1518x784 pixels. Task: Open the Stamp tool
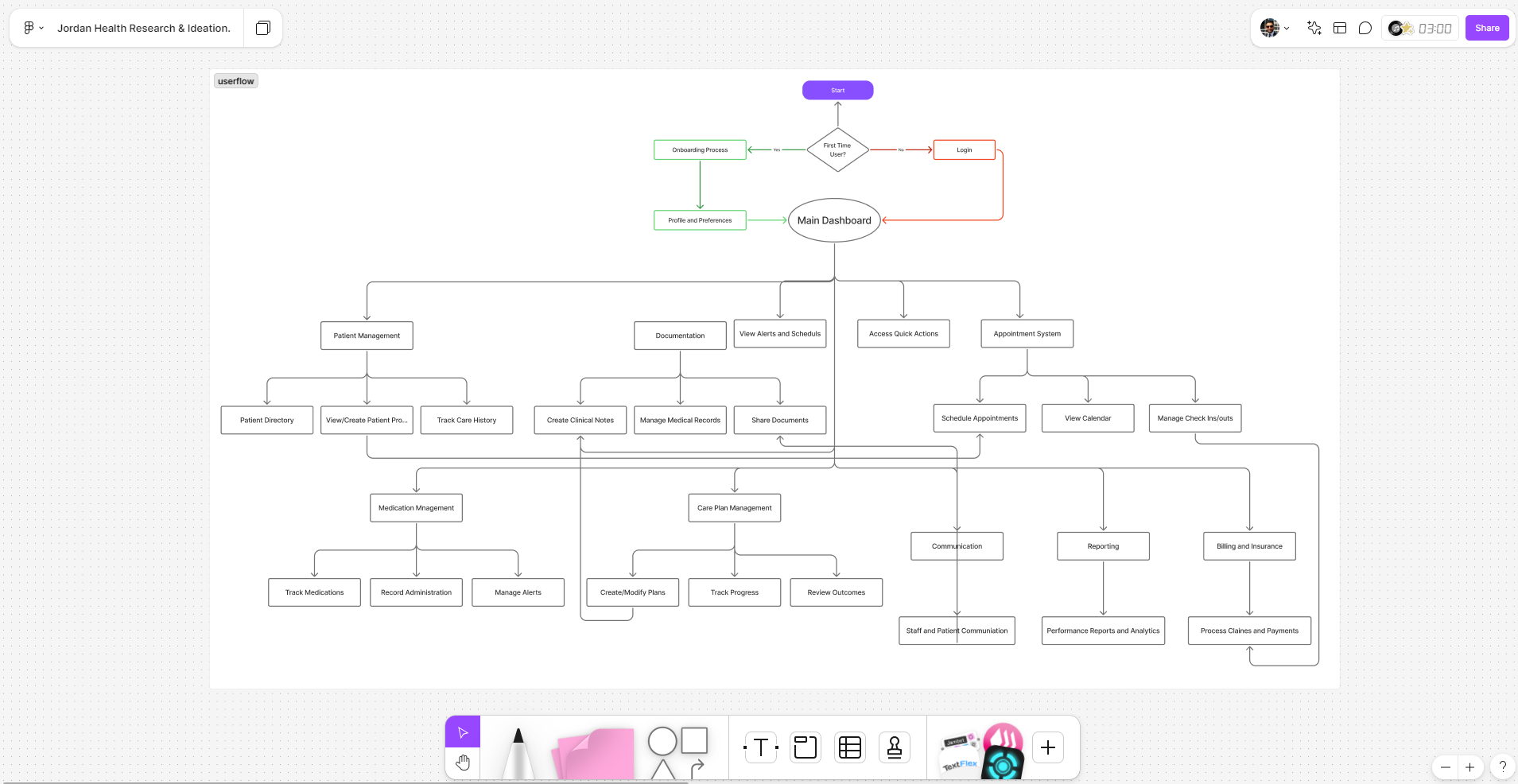click(895, 747)
